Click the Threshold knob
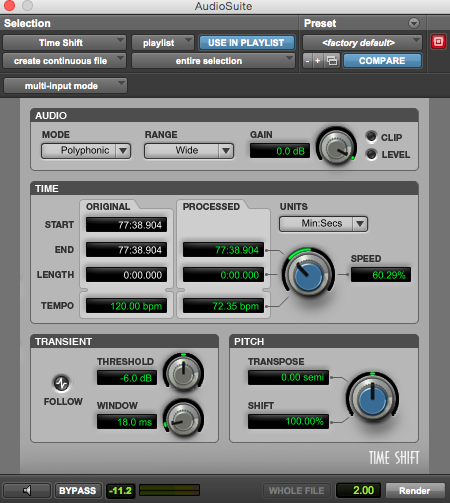The image size is (450, 503). click(183, 372)
